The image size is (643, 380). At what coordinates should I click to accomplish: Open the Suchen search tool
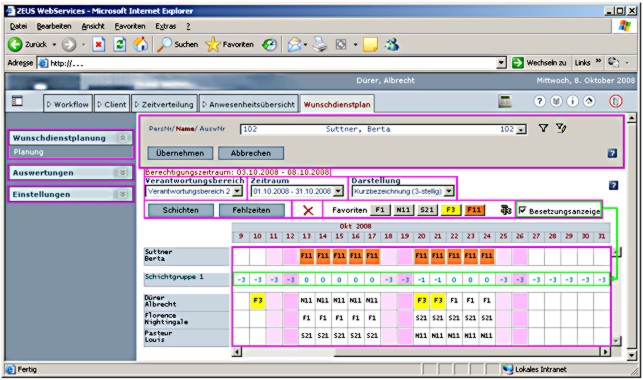point(178,44)
